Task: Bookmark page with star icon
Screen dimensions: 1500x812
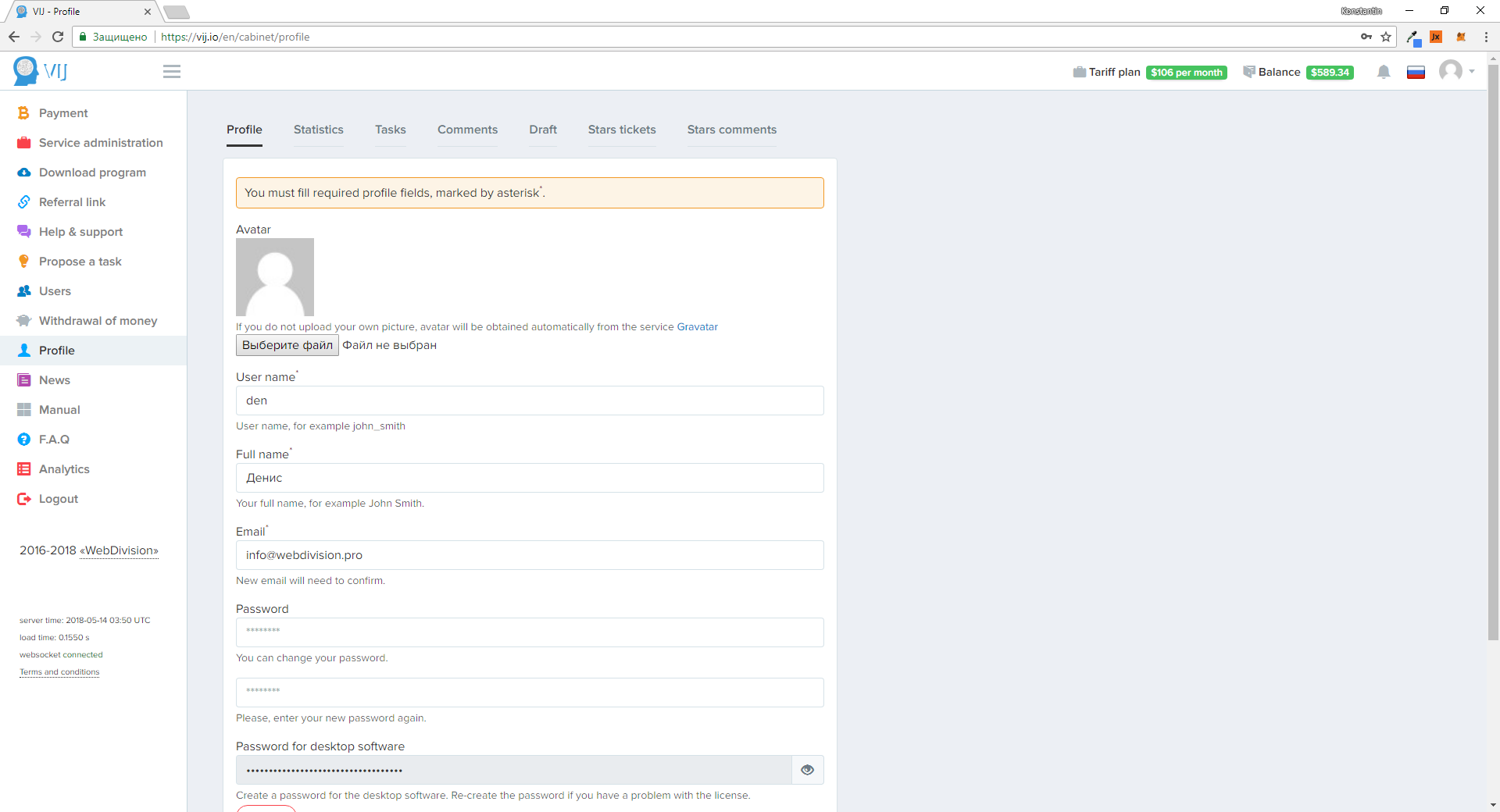Action: [1386, 37]
